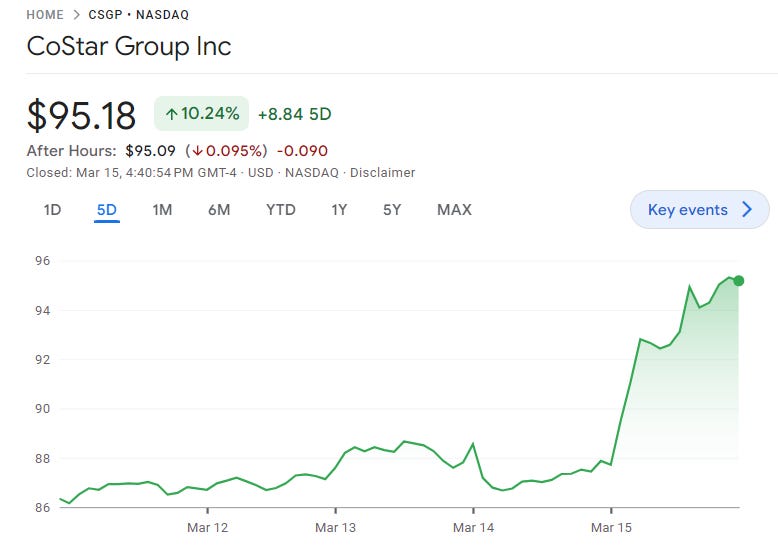The image size is (778, 551).
Task: Click the 96 y-axis label
Action: 43,261
